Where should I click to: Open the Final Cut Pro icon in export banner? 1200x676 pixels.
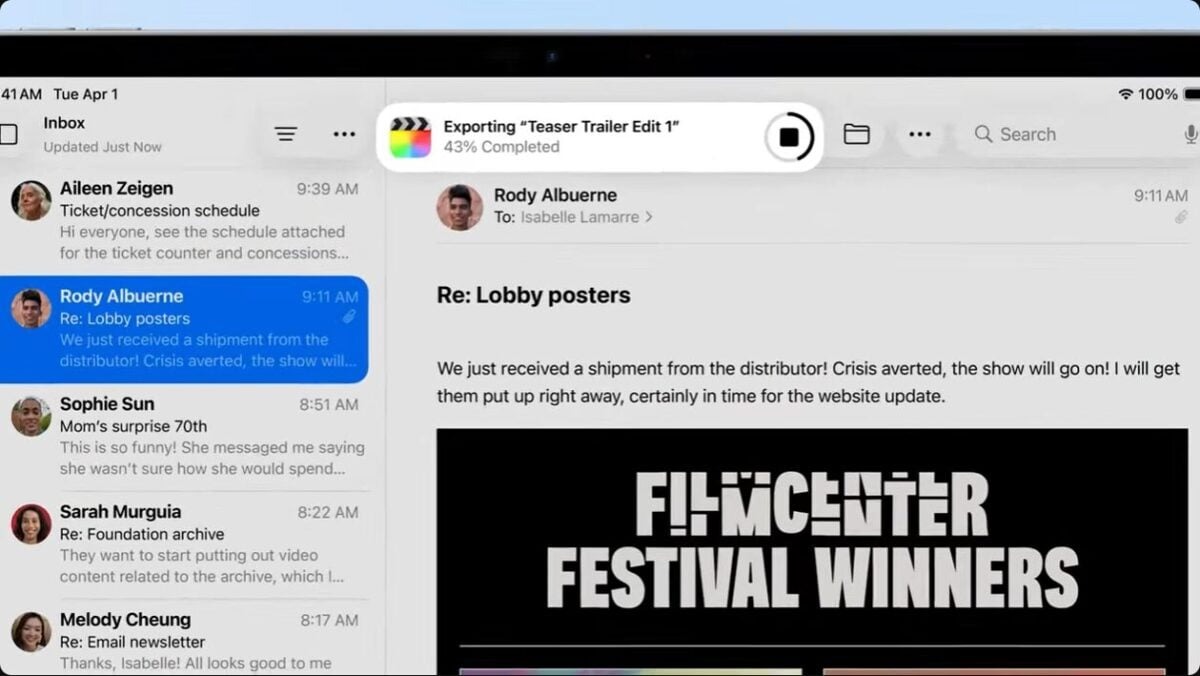(413, 136)
